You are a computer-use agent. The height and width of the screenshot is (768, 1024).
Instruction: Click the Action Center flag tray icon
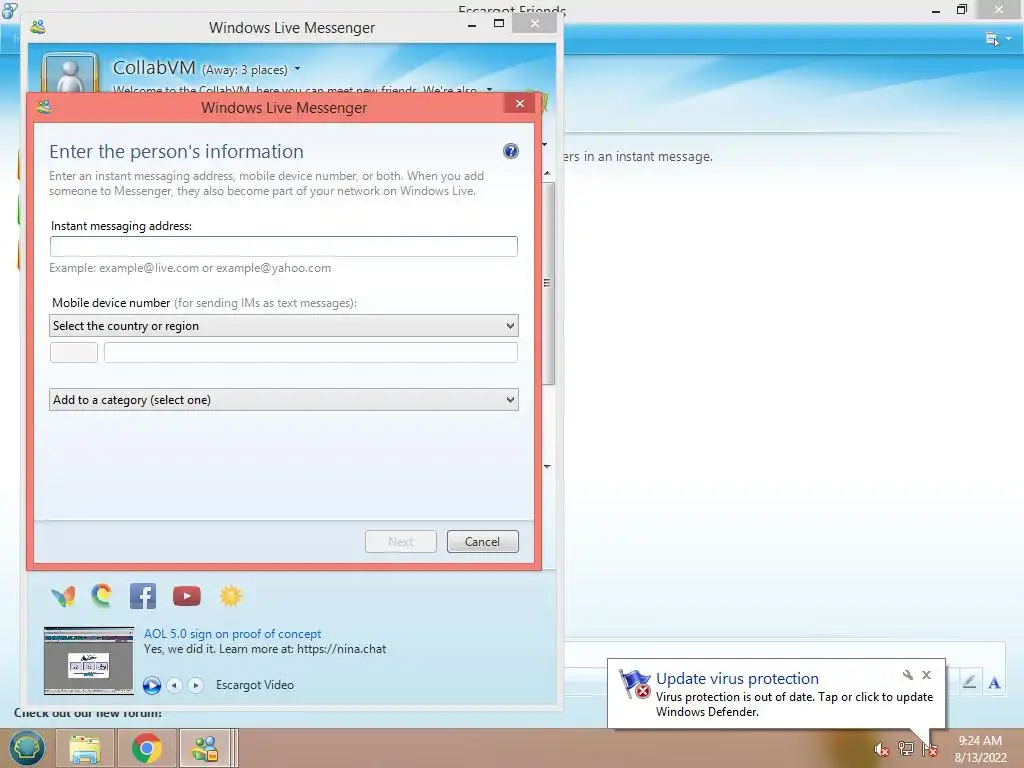[929, 749]
